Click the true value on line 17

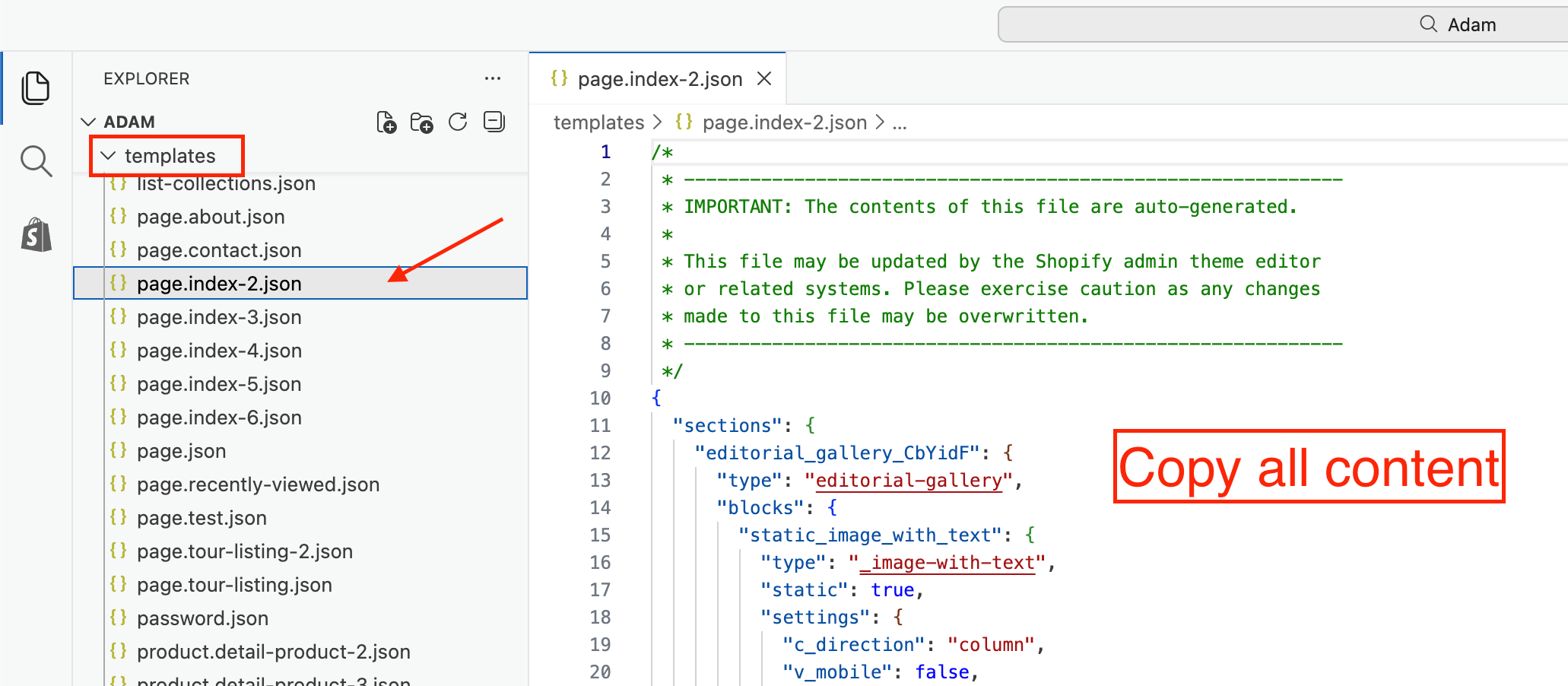893,589
